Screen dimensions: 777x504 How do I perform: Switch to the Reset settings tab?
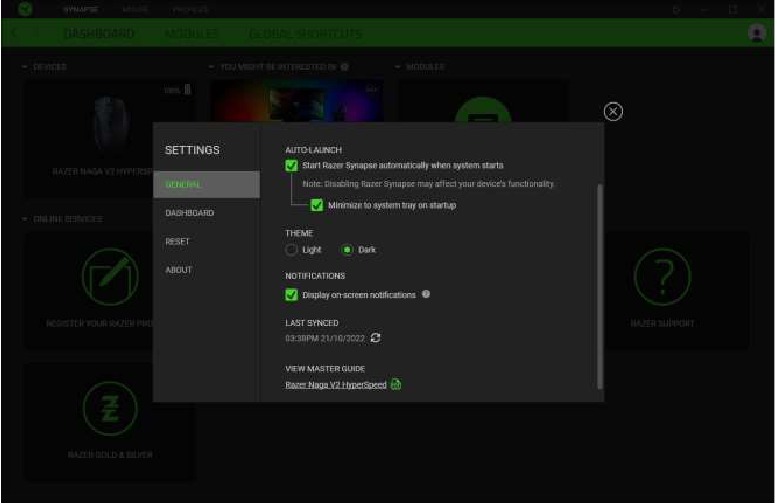coord(177,241)
